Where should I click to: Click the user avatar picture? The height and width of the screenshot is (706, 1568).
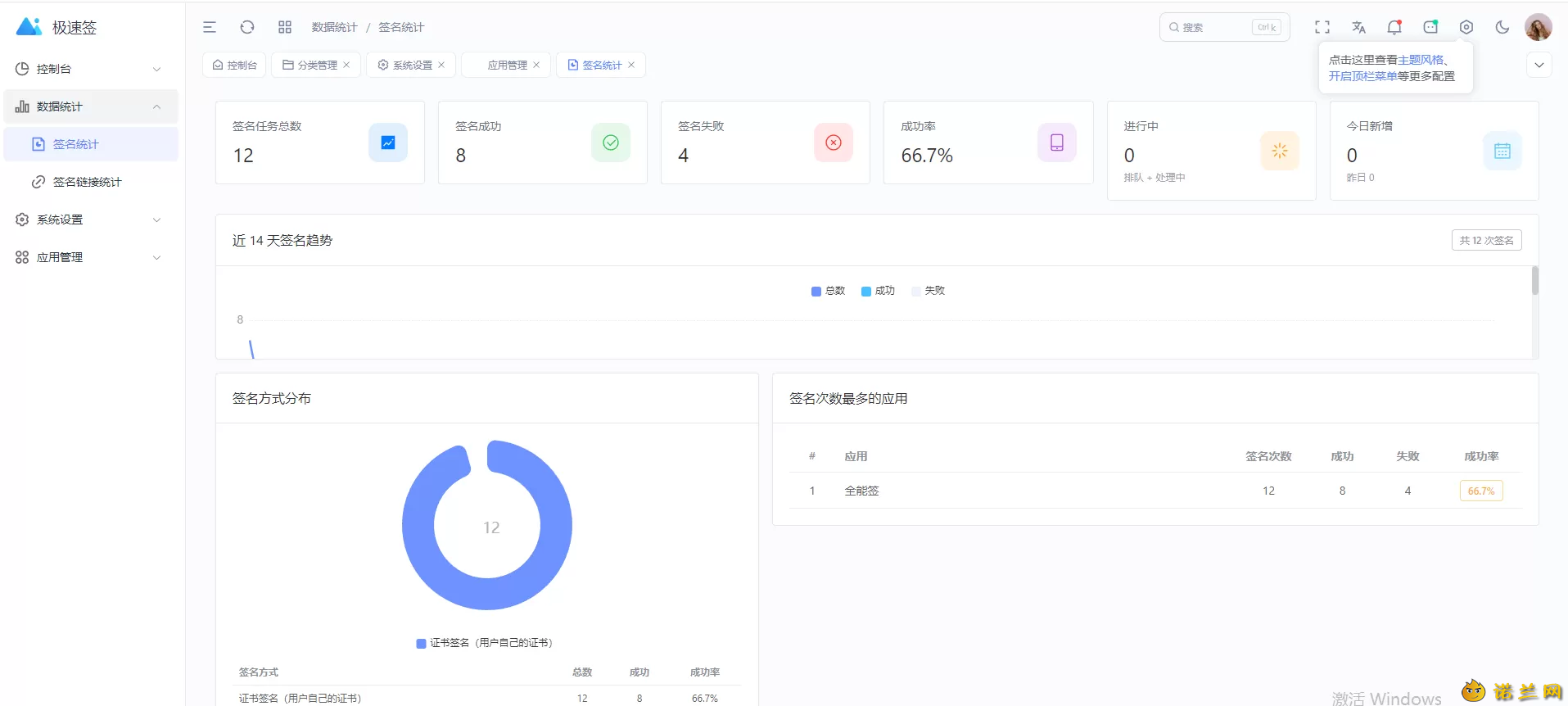tap(1538, 27)
